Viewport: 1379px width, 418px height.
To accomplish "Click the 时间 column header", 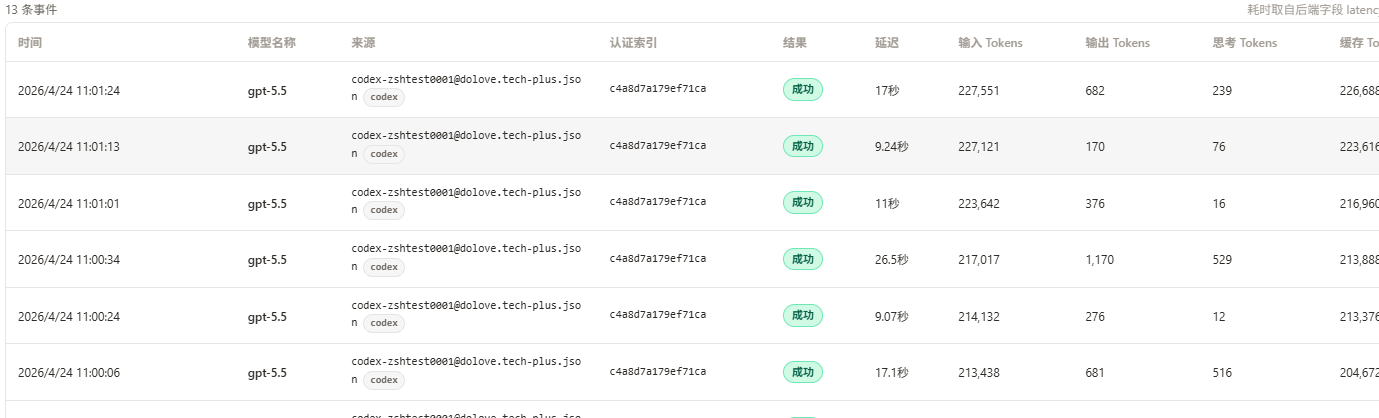I will tap(30, 43).
